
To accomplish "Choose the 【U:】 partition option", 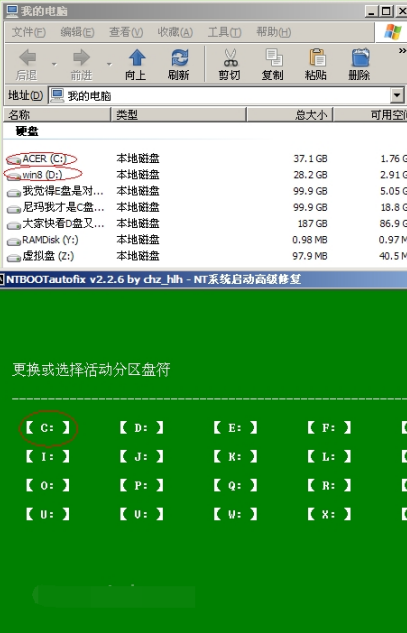I will click(x=47, y=514).
